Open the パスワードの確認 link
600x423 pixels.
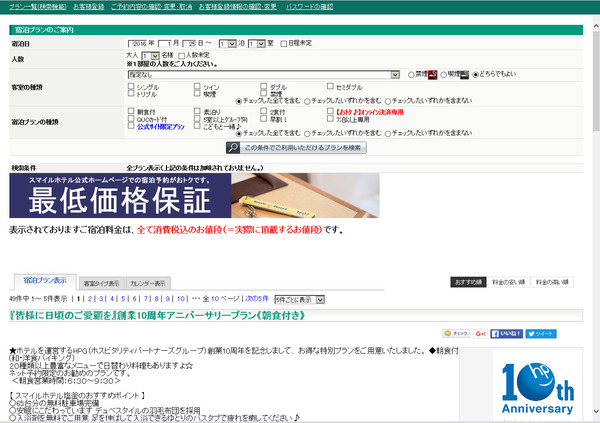click(310, 7)
